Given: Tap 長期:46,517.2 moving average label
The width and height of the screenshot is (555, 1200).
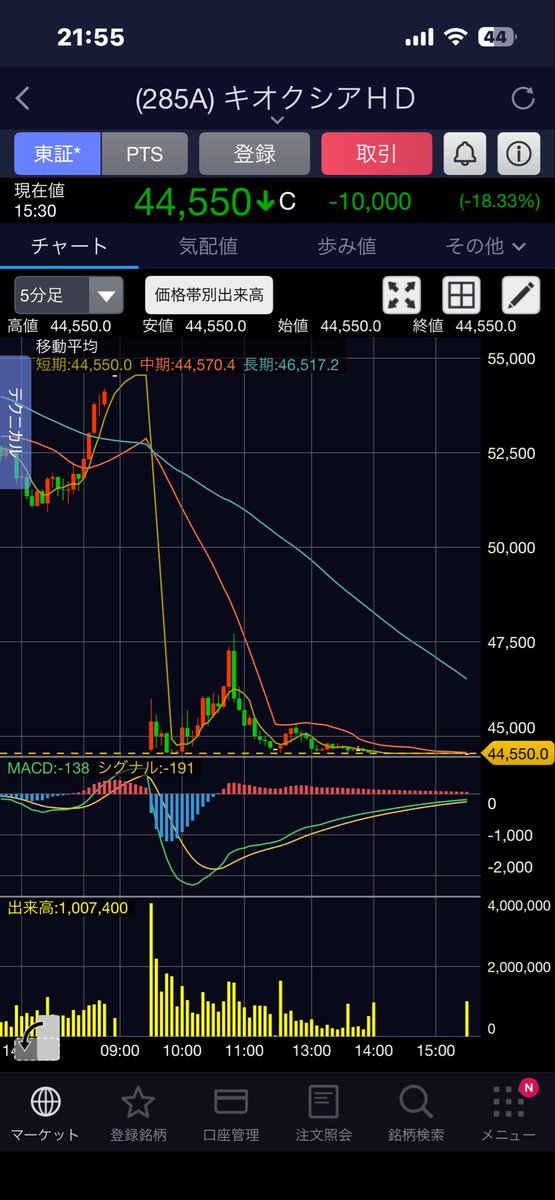Looking at the screenshot, I should (x=290, y=365).
